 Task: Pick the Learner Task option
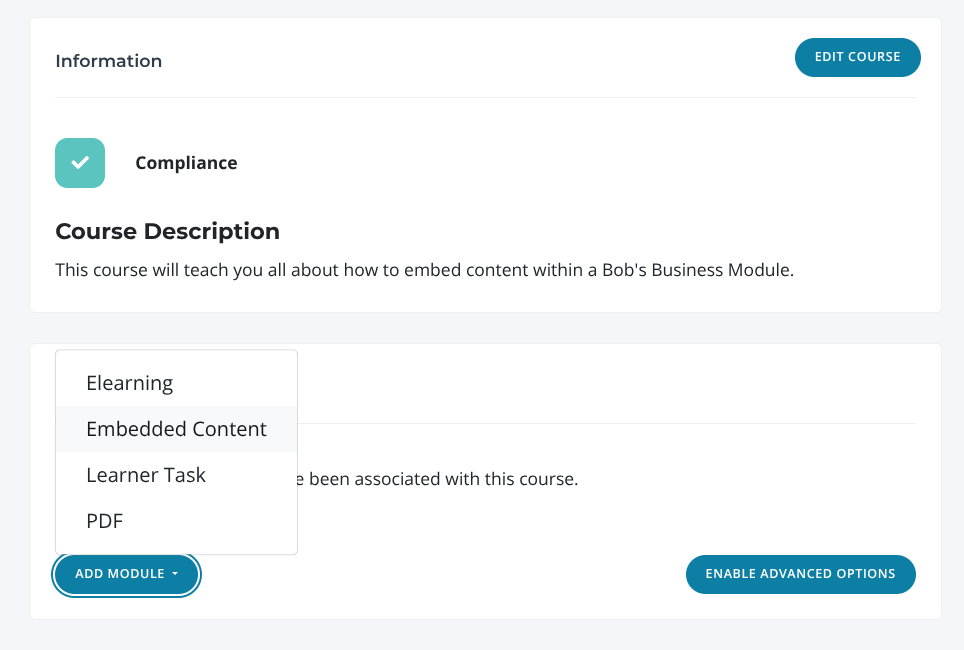click(x=146, y=475)
